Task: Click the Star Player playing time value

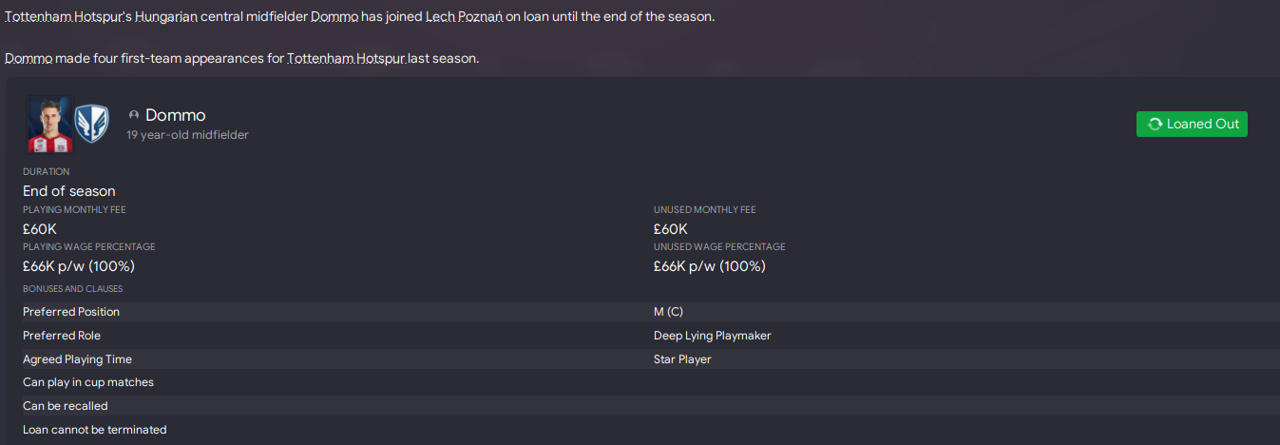Action: (x=682, y=359)
